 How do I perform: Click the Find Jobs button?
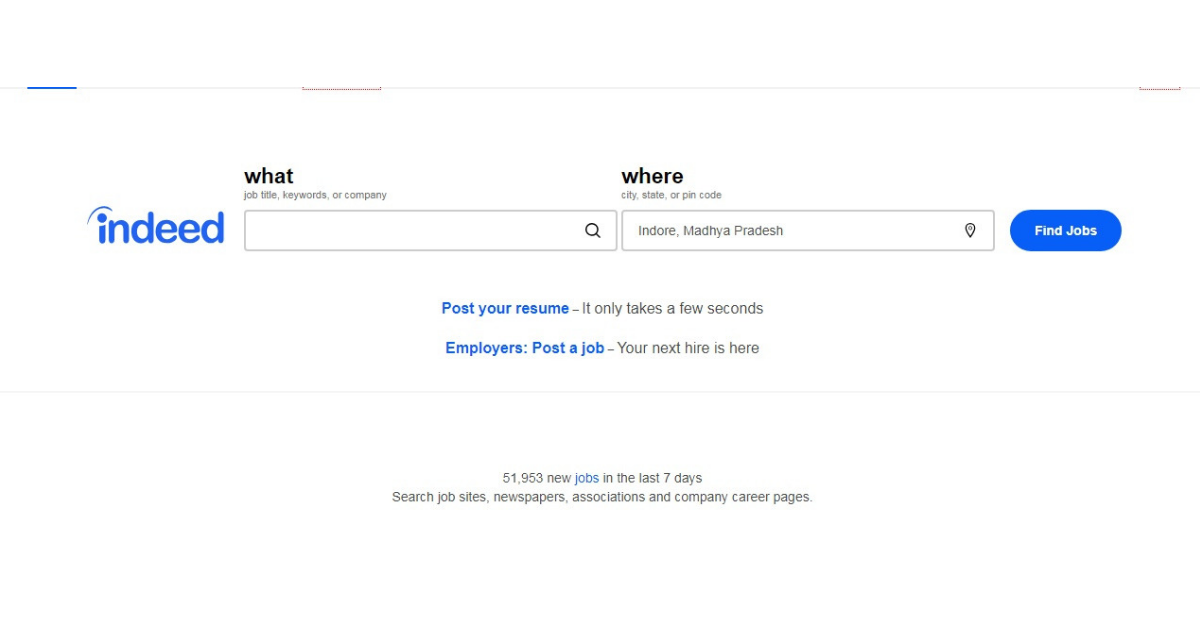click(1065, 230)
